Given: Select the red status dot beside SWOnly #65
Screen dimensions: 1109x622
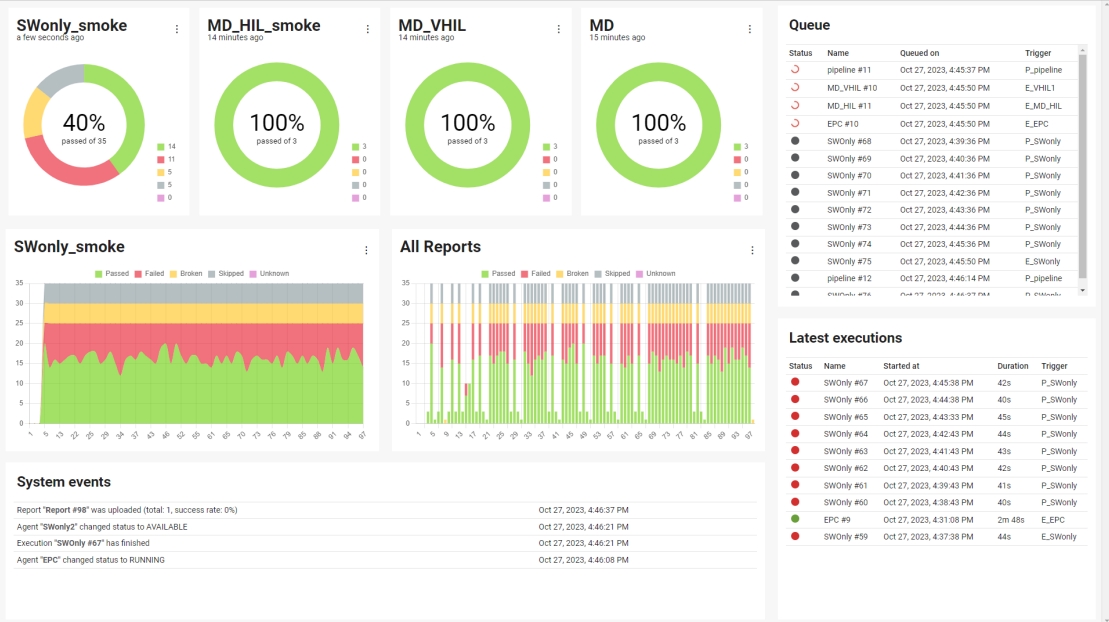Looking at the screenshot, I should point(795,416).
